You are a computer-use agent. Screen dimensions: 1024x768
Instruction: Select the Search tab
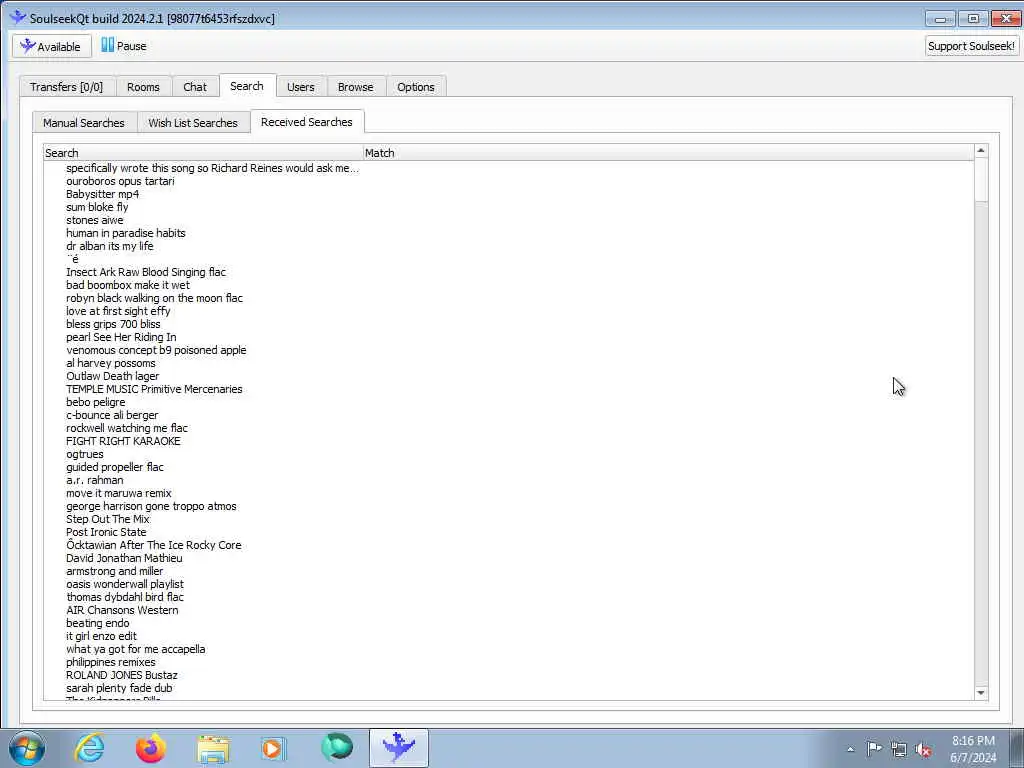pos(247,86)
